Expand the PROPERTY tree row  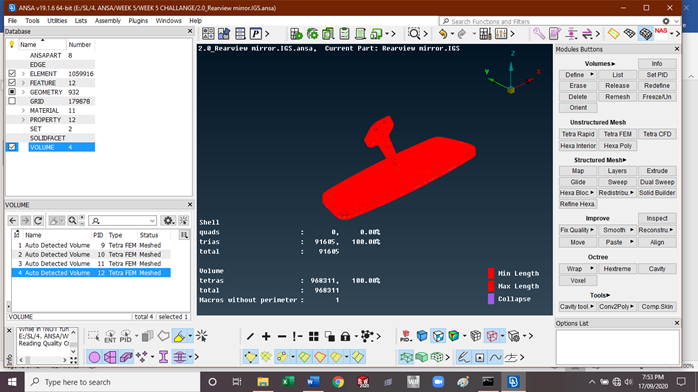point(23,120)
